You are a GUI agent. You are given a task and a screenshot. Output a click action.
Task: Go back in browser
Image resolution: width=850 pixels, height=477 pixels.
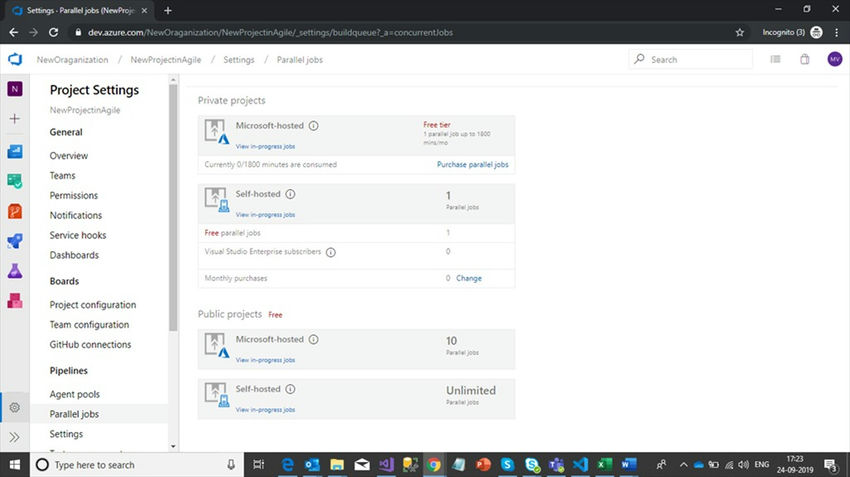pyautogui.click(x=14, y=33)
